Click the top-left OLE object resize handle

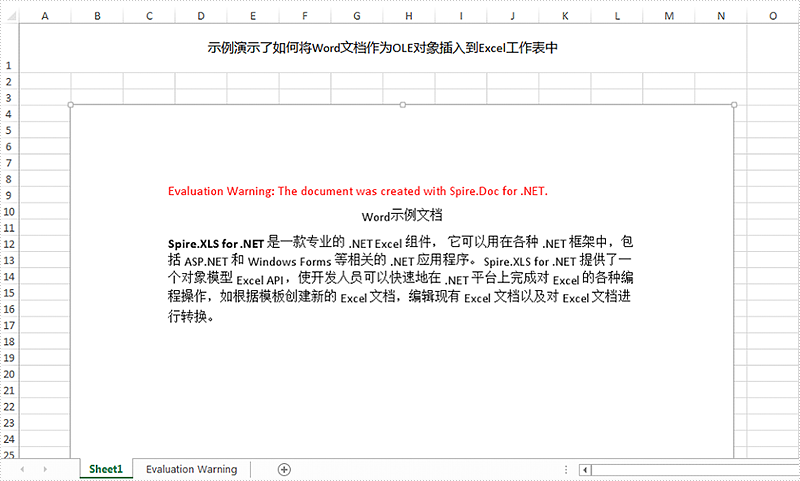pyautogui.click(x=70, y=105)
